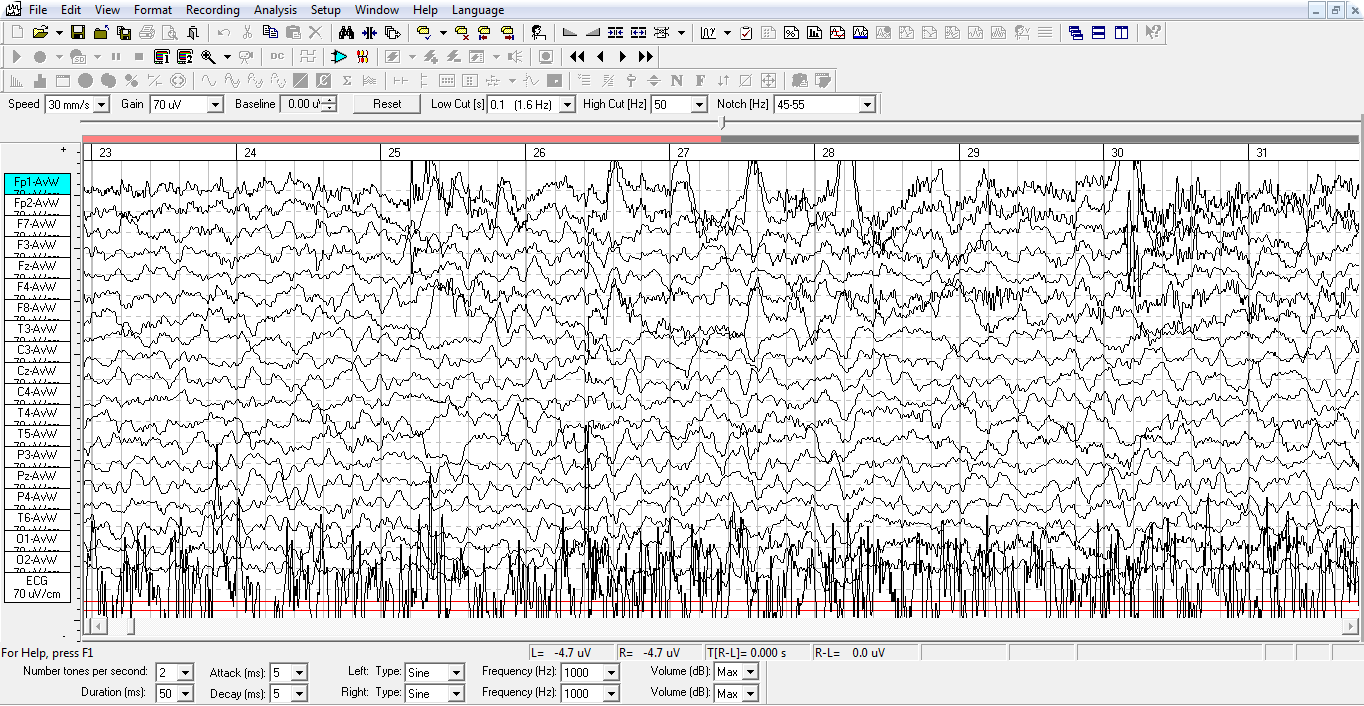Select the Fp1-AvW channel label
This screenshot has width=1364, height=706.
click(37, 183)
